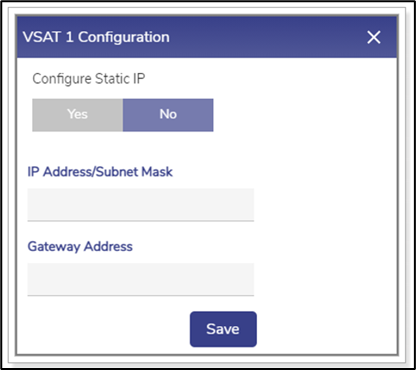The image size is (416, 370).
Task: Disable static IP with the No button
Action: coord(168,115)
